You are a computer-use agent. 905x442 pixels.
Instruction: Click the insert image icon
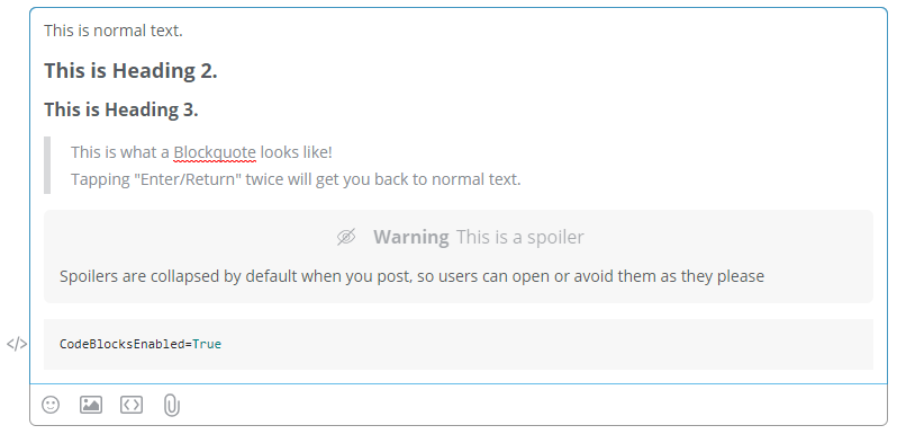(x=91, y=405)
